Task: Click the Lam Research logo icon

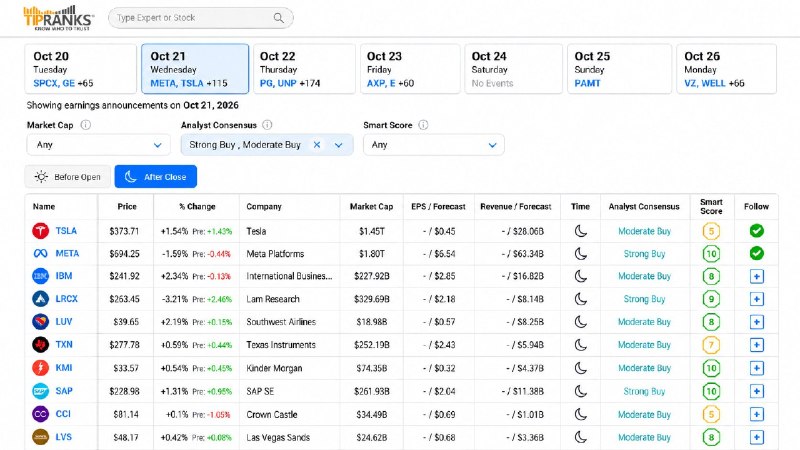Action: (x=40, y=299)
